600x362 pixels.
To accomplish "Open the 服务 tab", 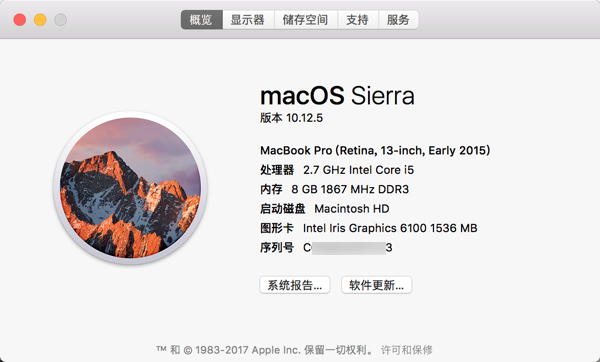I will [x=398, y=20].
